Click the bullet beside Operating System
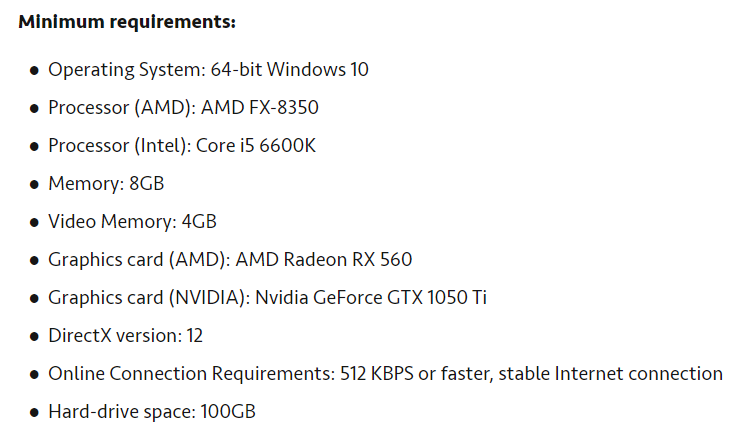Image resolution: width=731 pixels, height=438 pixels. 34,71
